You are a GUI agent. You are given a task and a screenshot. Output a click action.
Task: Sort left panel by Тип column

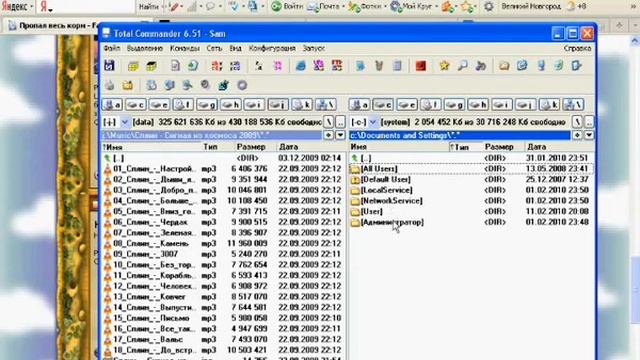pos(211,147)
